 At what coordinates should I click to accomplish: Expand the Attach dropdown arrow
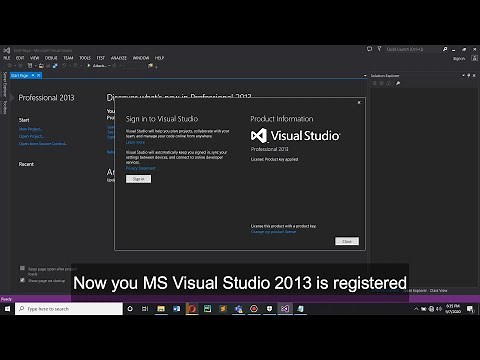pos(109,66)
